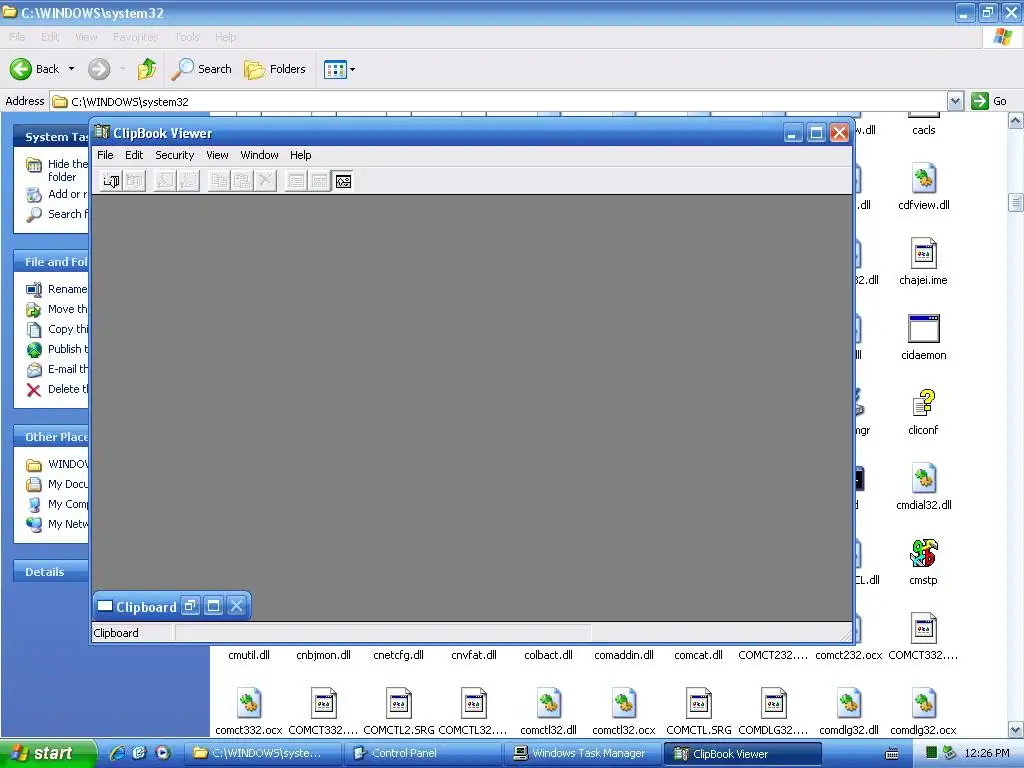Collapse the System Tasks panel header
The height and width of the screenshot is (768, 1024).
51,136
